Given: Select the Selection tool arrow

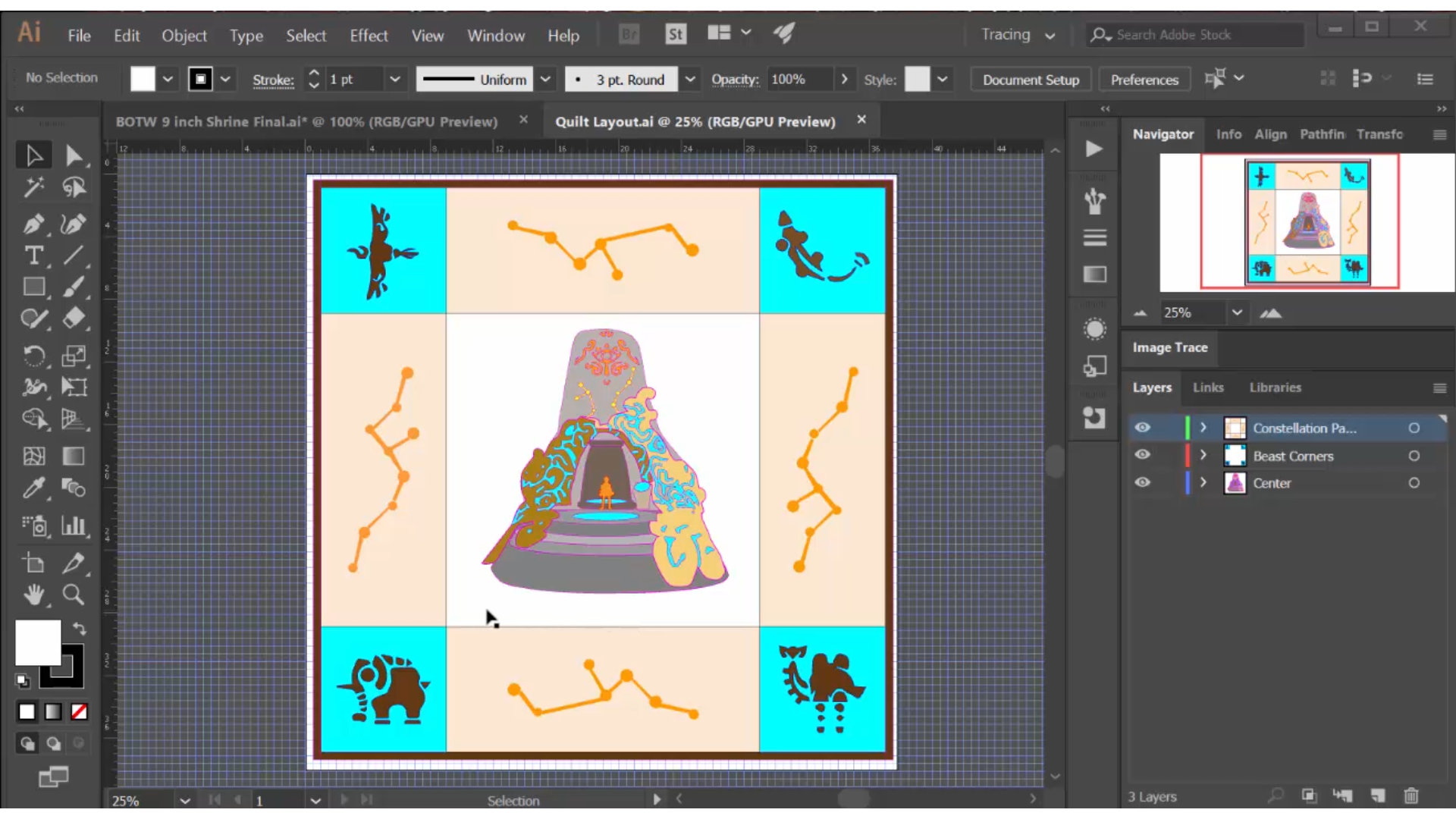Looking at the screenshot, I should 34,155.
